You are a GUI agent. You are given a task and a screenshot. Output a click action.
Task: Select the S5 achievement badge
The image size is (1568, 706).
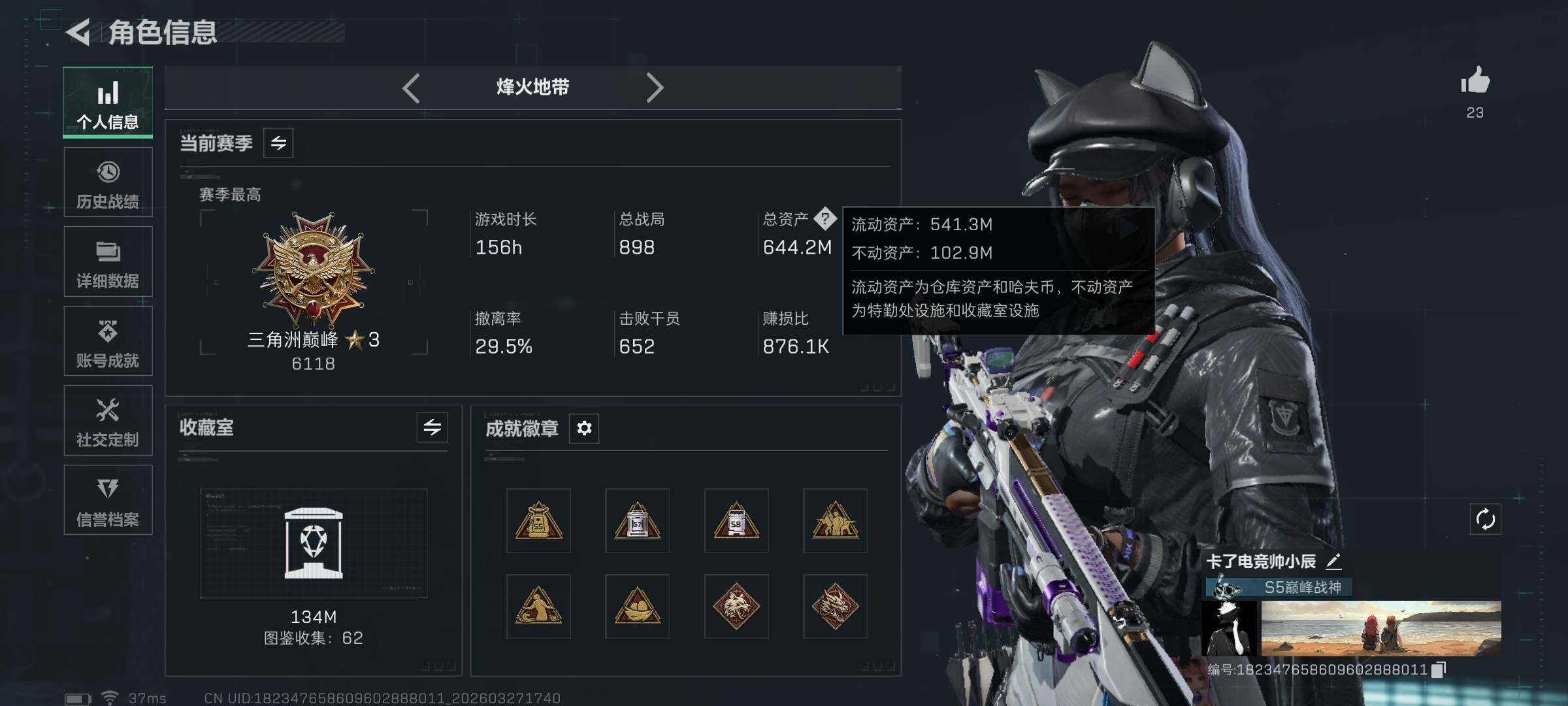[538, 520]
